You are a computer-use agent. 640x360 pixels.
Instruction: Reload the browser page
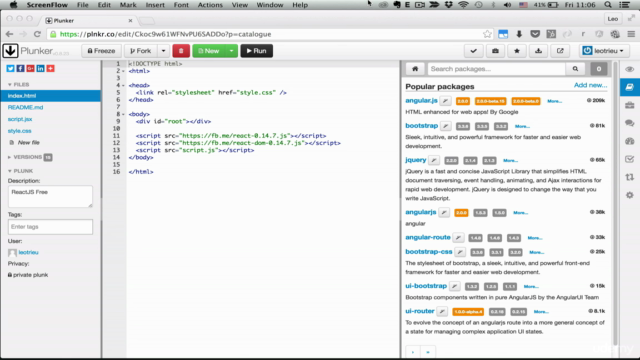click(x=37, y=34)
